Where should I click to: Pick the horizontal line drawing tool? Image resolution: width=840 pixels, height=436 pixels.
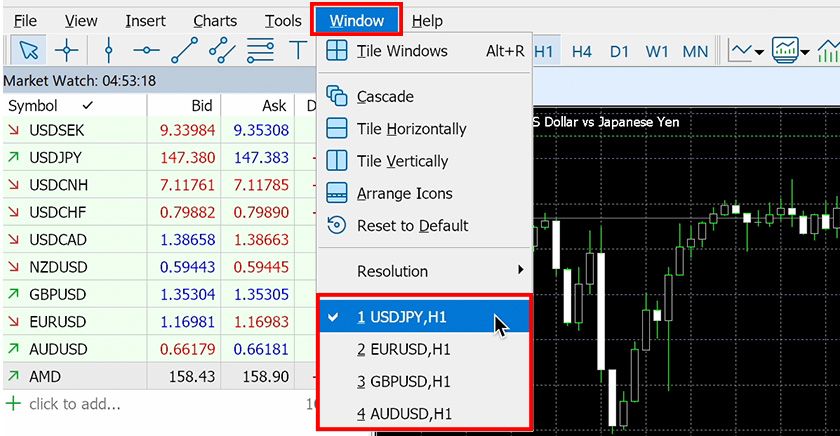146,49
